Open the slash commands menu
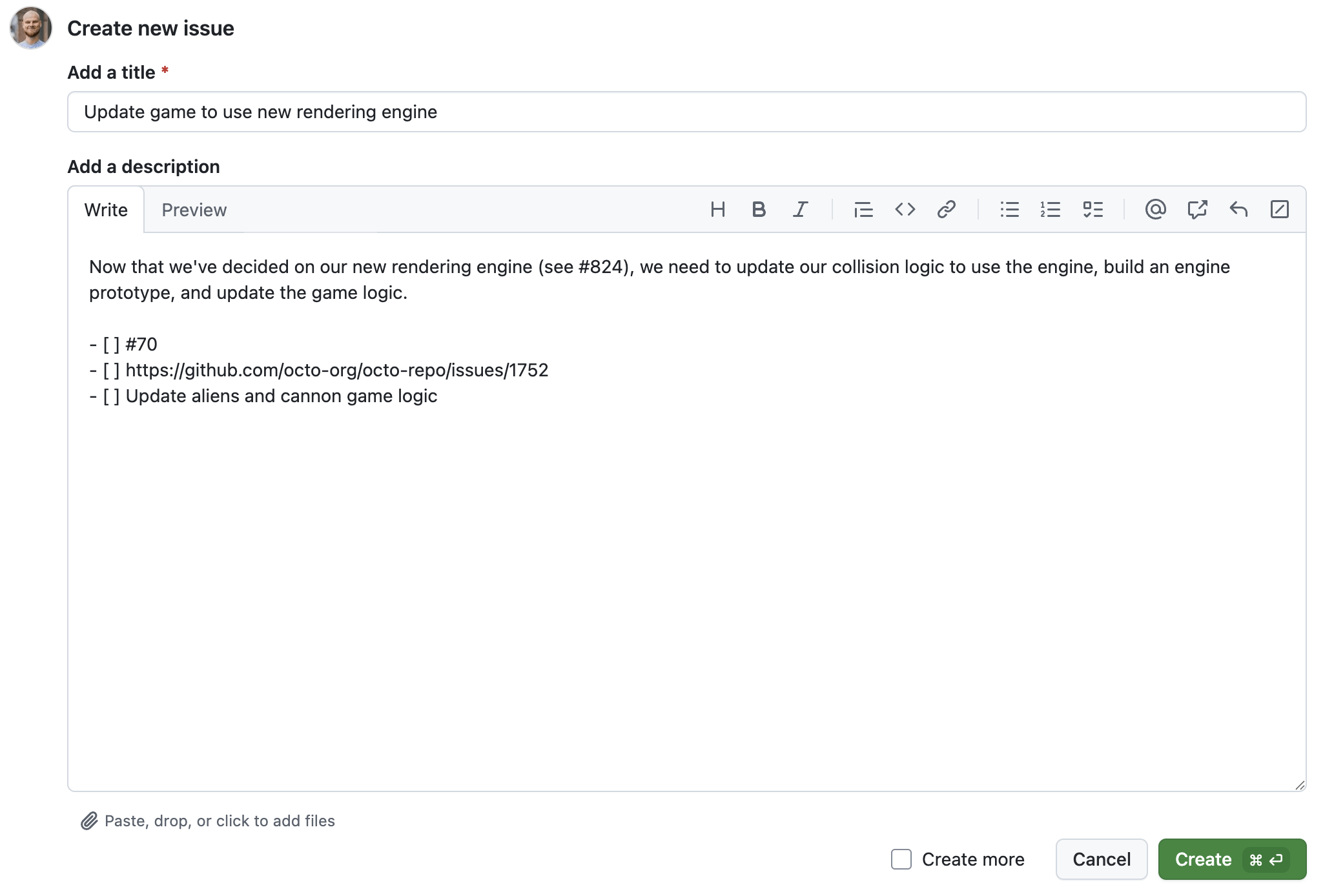Viewport: 1334px width, 896px height. pyautogui.click(x=1280, y=209)
